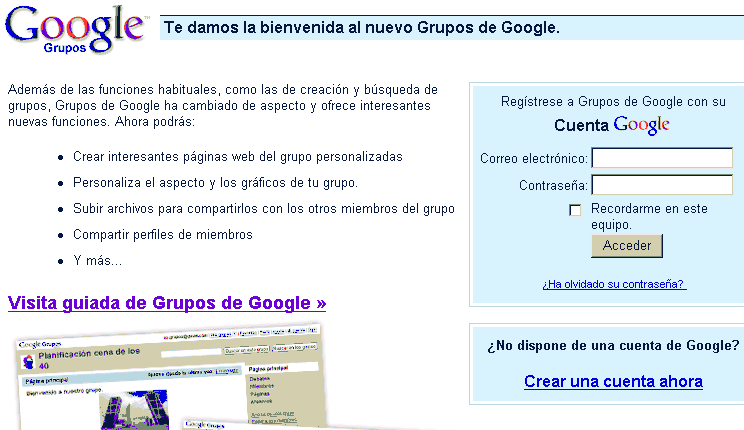
Task: Click text 'Regístrese a Grupos de Google con su'
Action: tap(613, 102)
